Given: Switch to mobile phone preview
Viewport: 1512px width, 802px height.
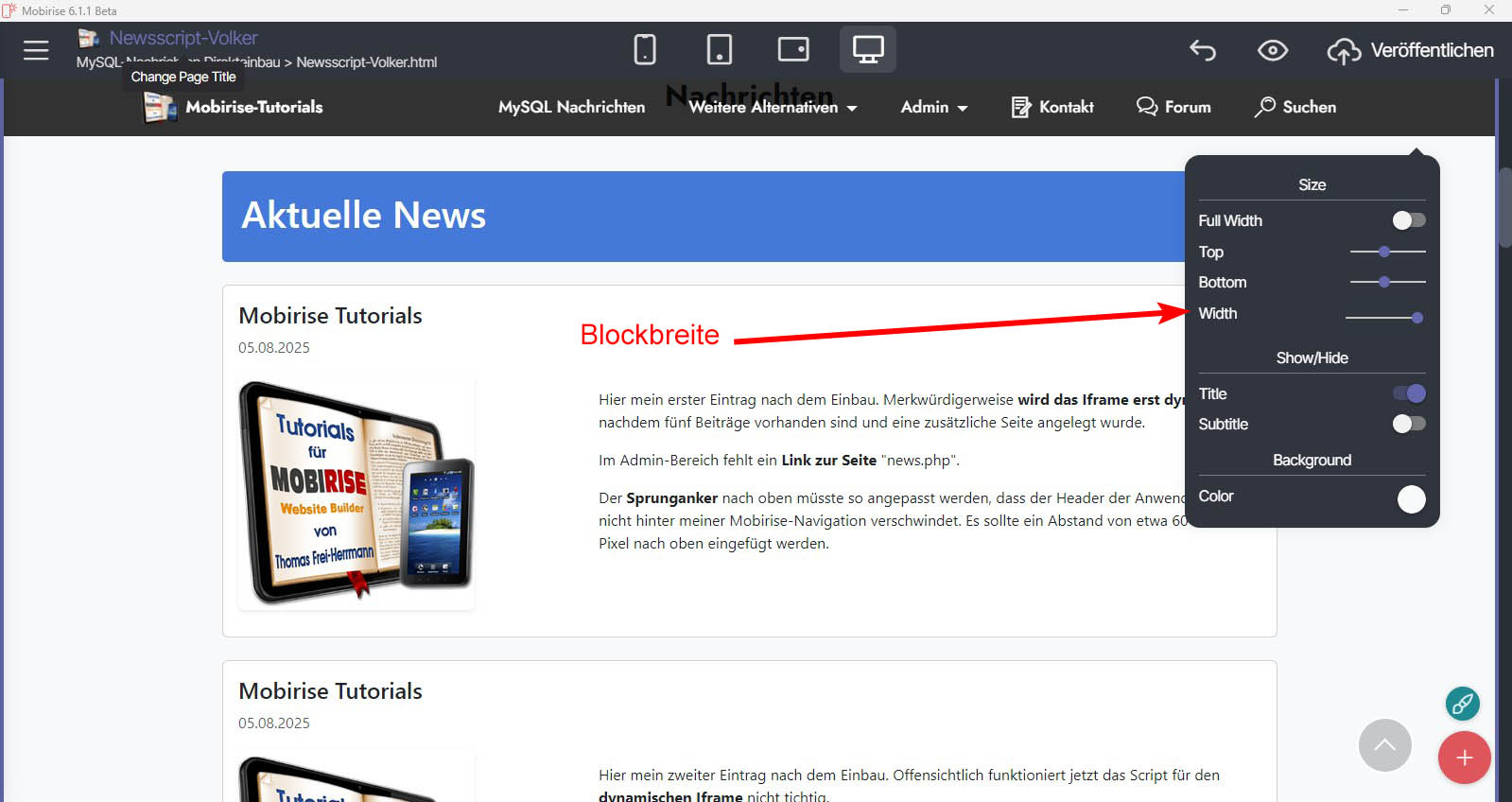Looking at the screenshot, I should point(645,49).
